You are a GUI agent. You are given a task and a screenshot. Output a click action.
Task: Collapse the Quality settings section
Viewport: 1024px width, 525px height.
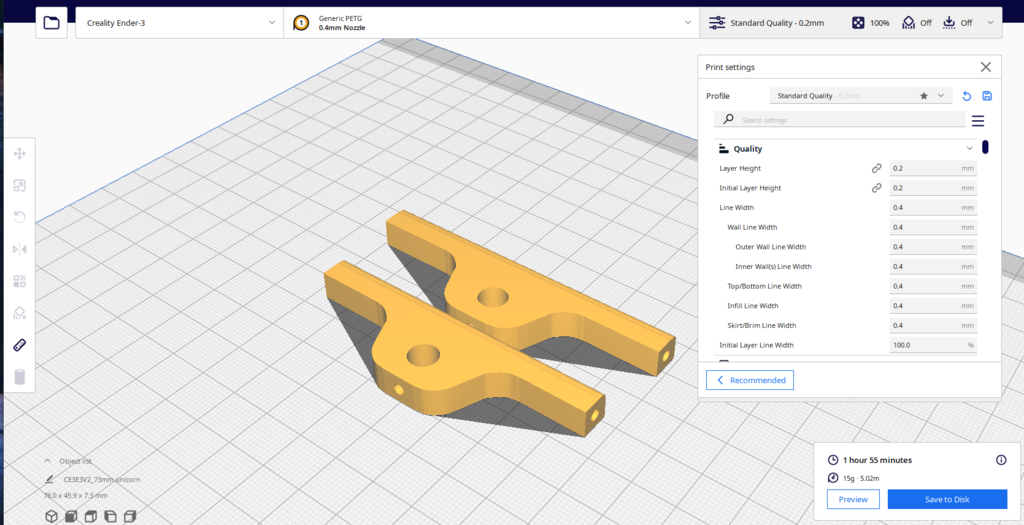pyautogui.click(x=968, y=149)
